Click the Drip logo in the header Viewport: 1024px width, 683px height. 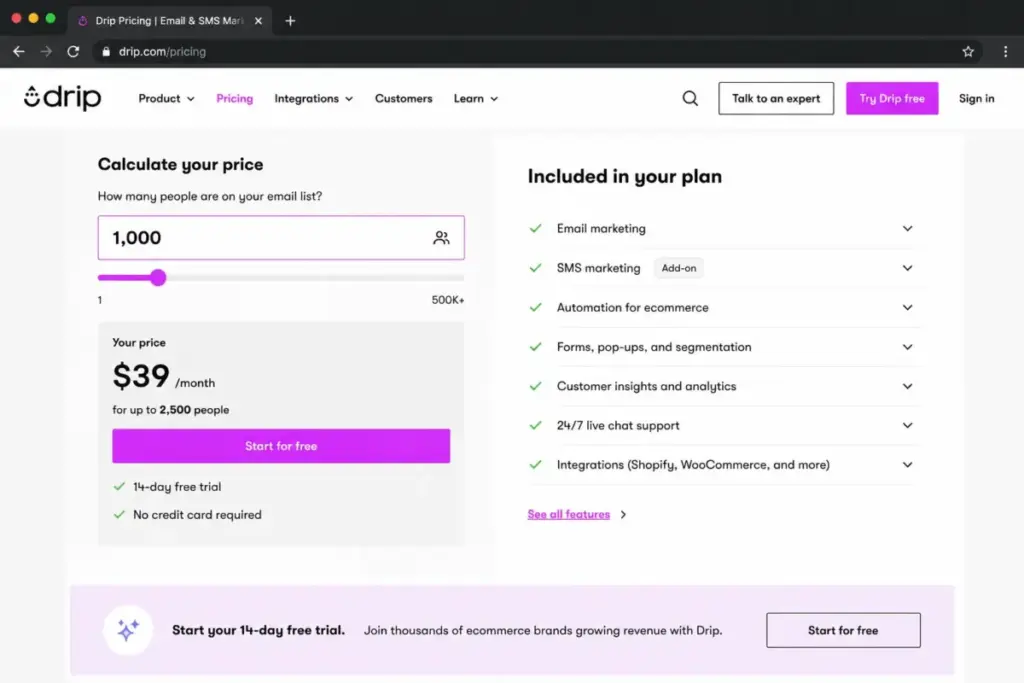(63, 98)
